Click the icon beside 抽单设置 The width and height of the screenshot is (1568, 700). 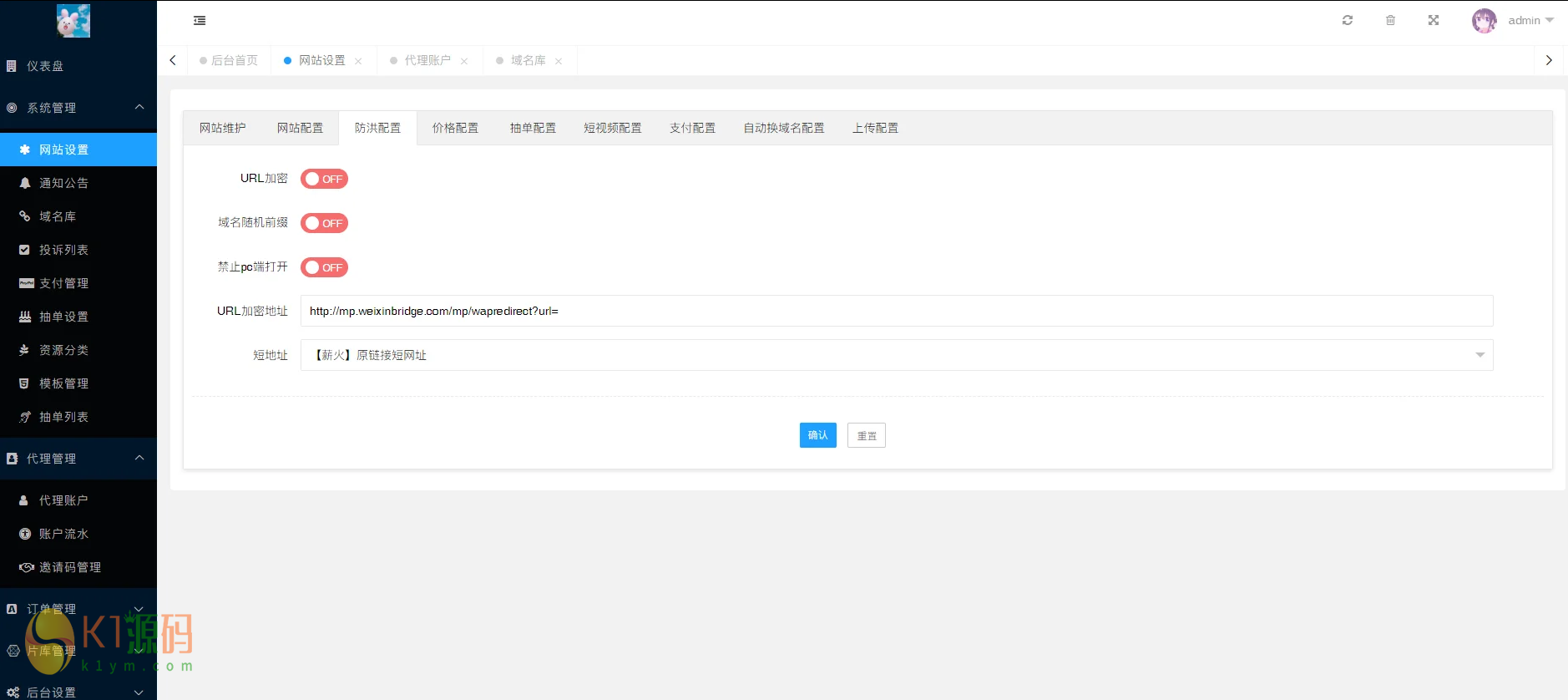[25, 317]
